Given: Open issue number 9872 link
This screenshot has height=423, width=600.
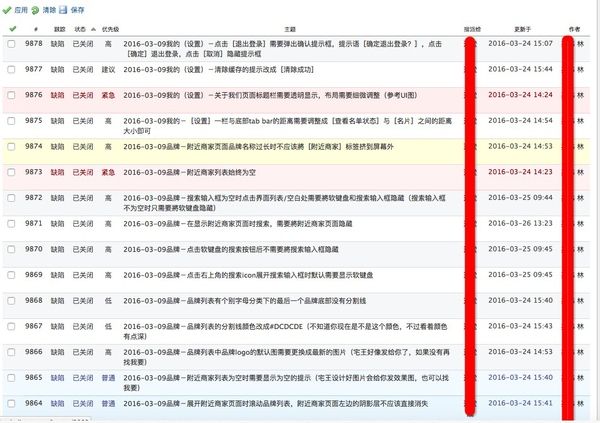Looking at the screenshot, I should (x=34, y=198).
